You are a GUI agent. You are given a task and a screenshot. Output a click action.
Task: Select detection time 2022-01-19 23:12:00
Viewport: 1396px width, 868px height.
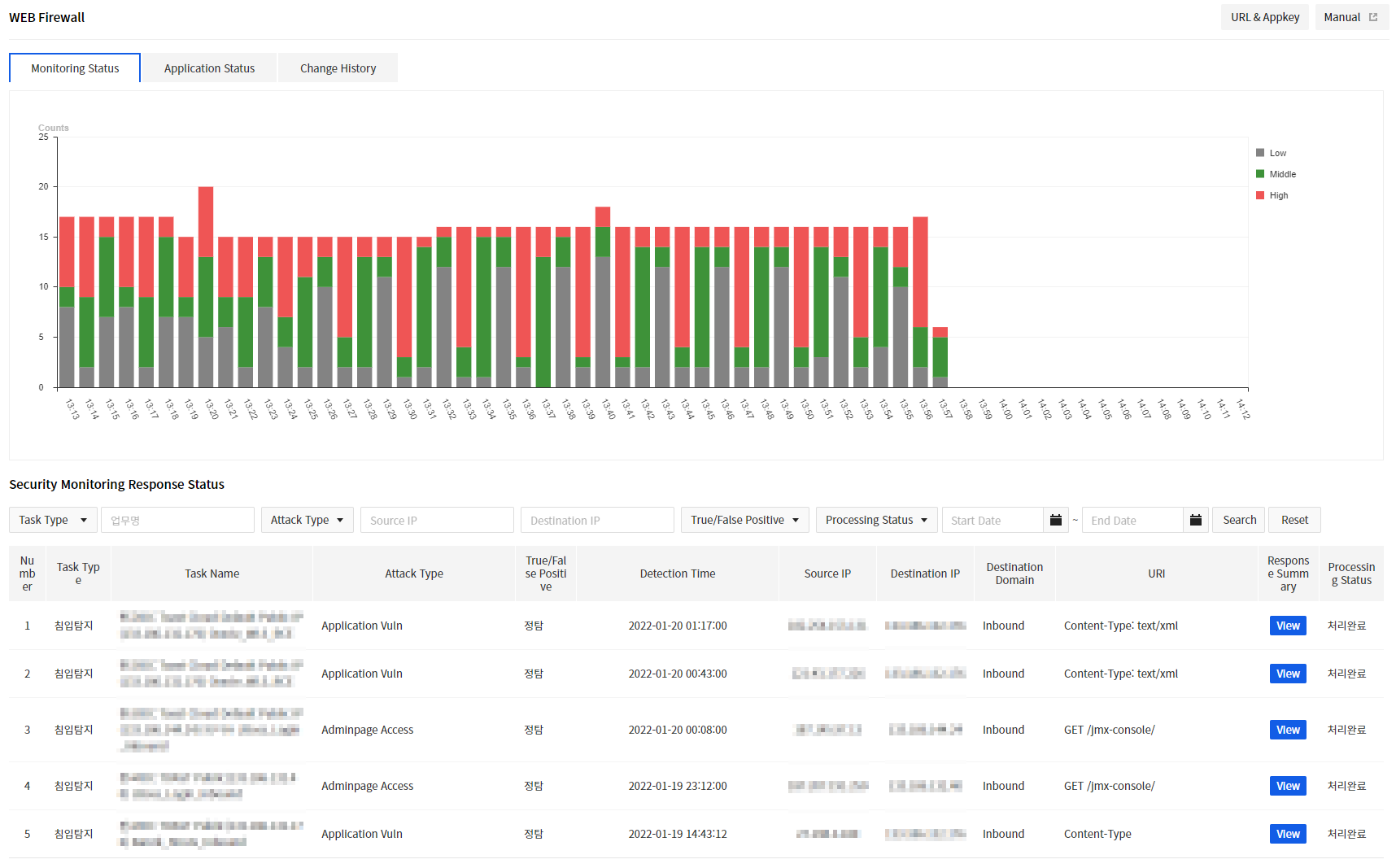[x=678, y=786]
